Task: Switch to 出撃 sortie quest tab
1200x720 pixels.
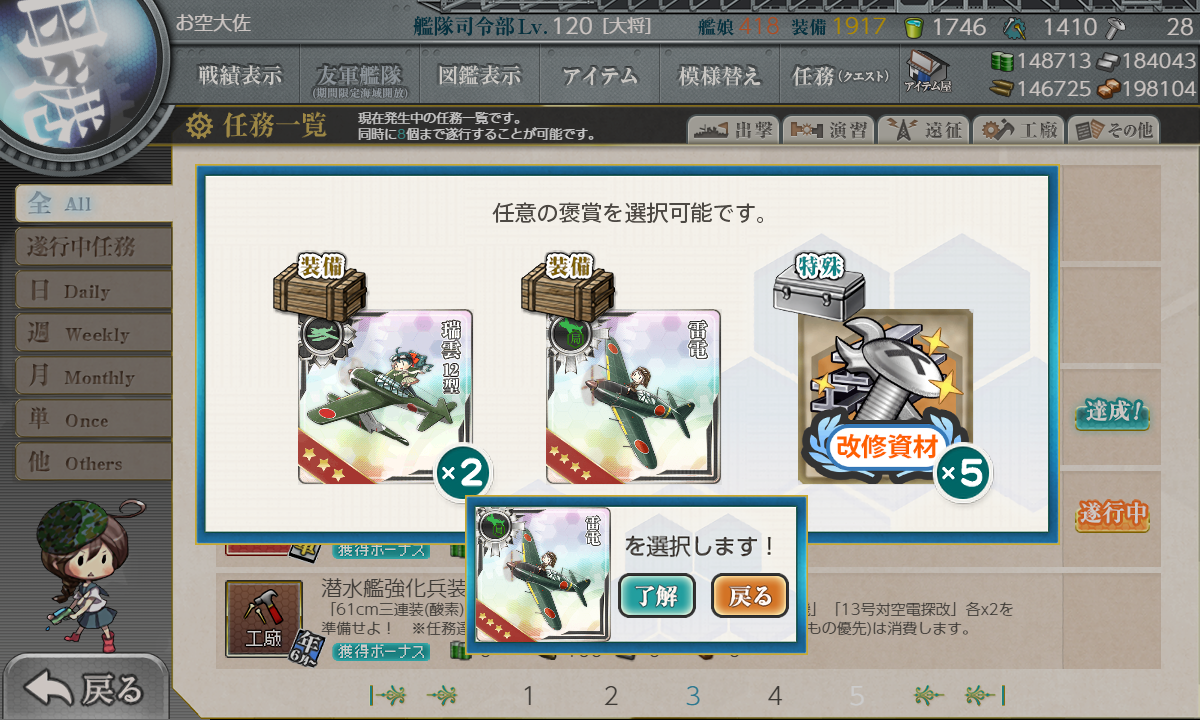Action: [x=732, y=130]
